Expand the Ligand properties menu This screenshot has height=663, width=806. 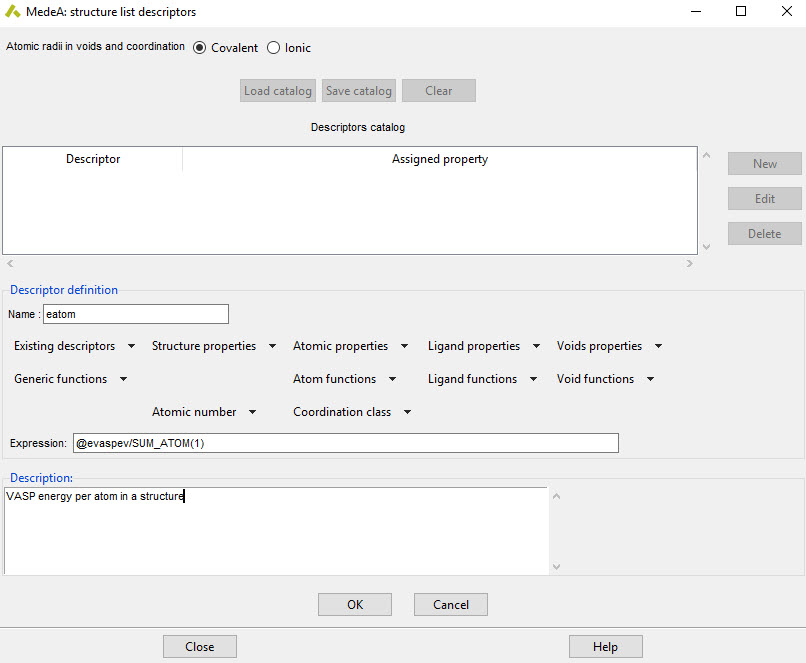pos(484,346)
